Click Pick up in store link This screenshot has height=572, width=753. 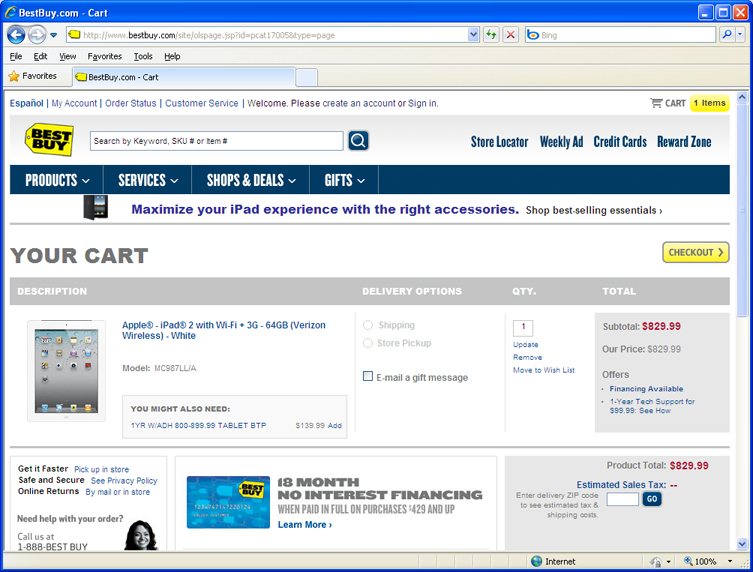click(x=101, y=469)
